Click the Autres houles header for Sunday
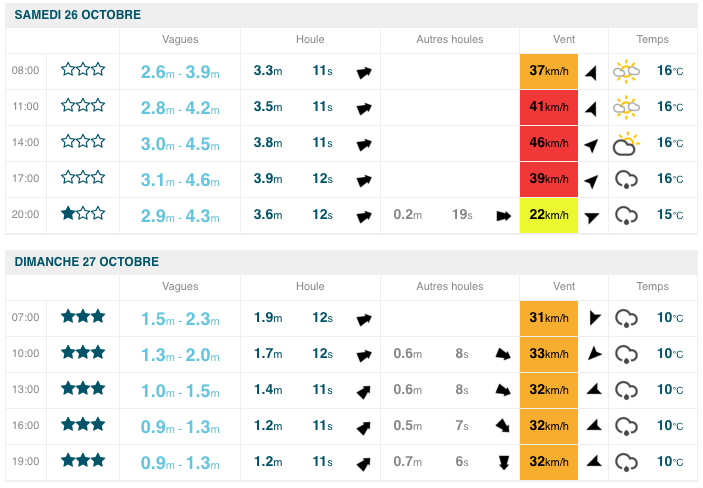Viewport: 703px width, 488px height. click(x=450, y=287)
